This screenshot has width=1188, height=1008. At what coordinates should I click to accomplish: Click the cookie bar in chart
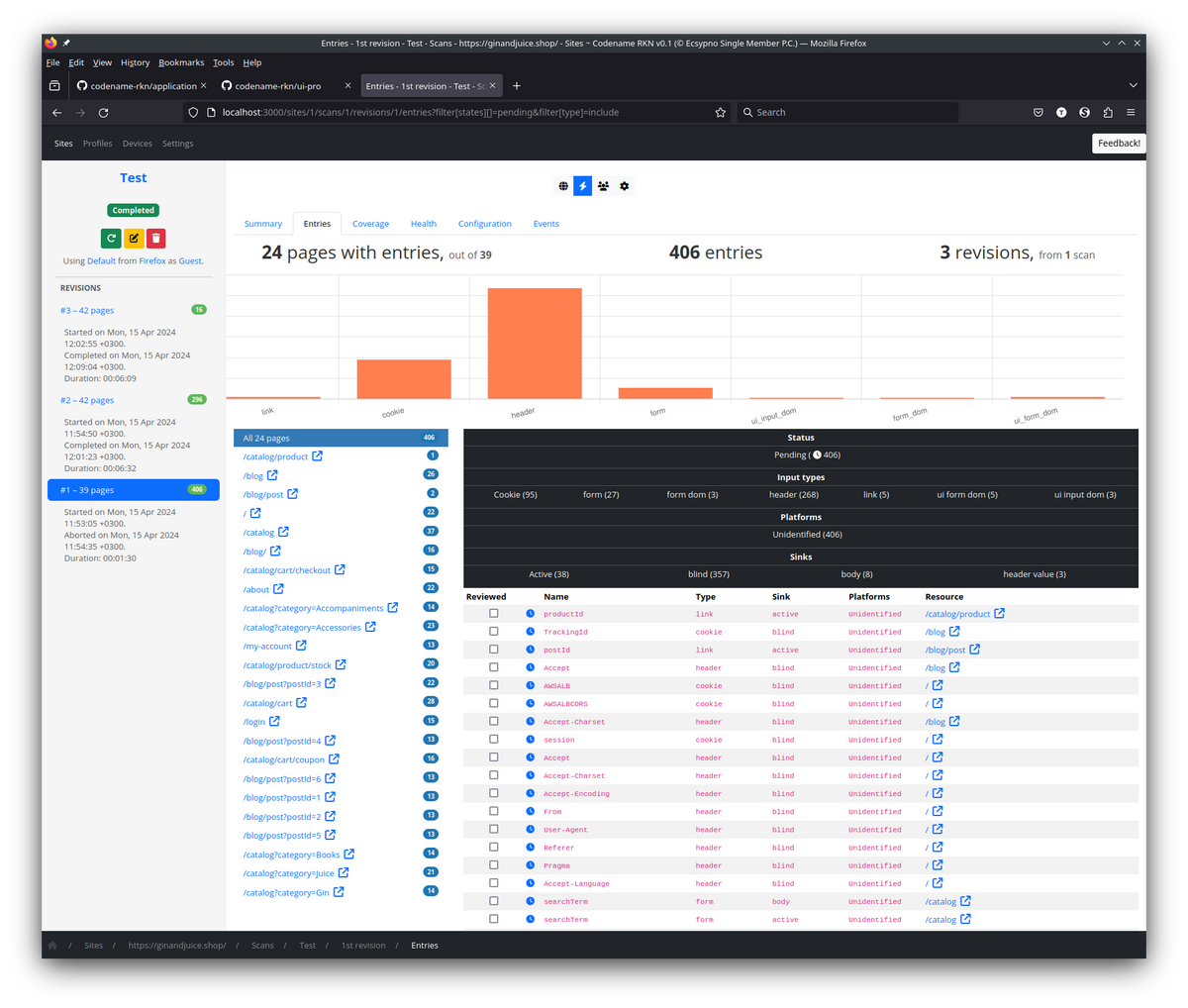point(404,379)
